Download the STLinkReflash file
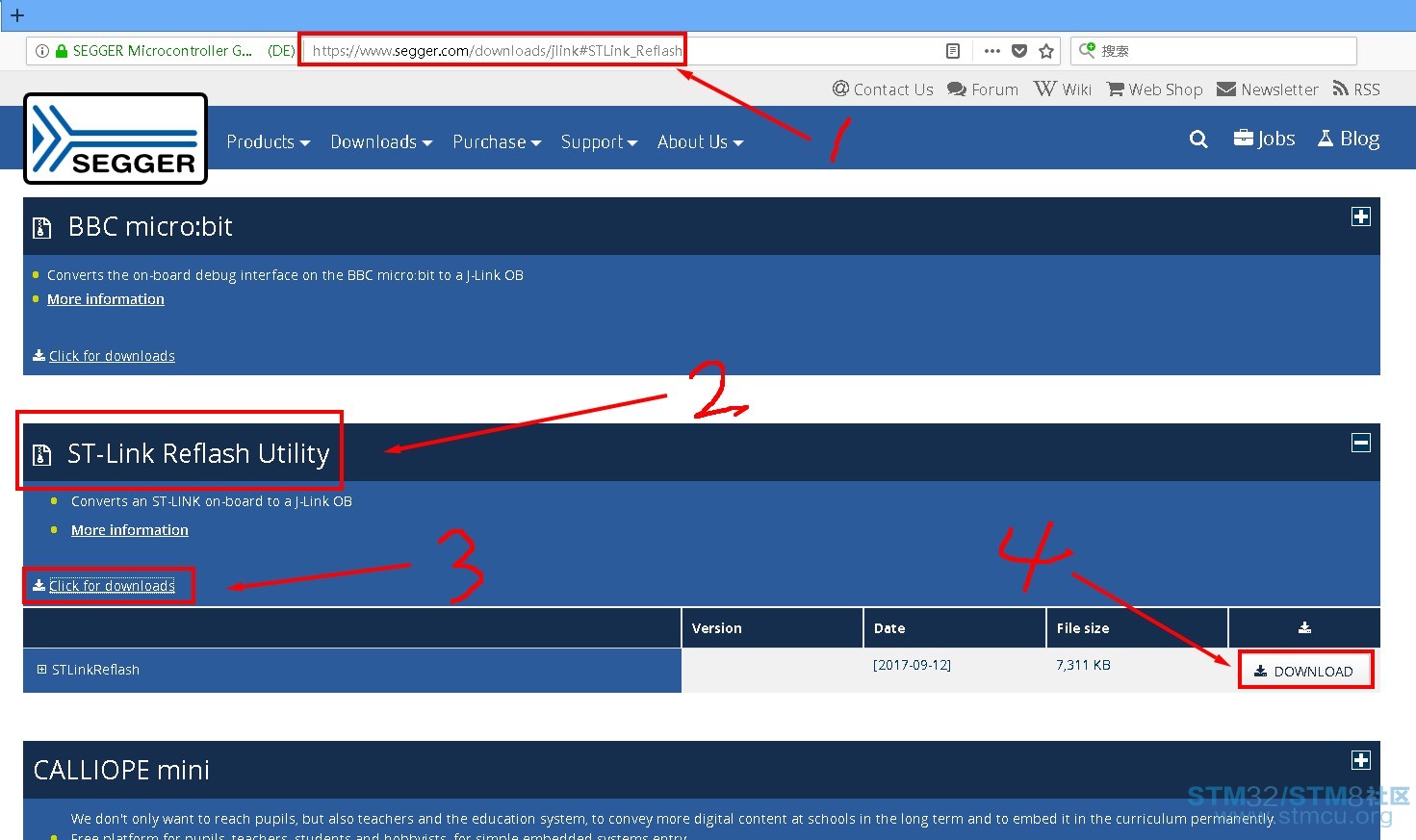Viewport: 1416px width, 840px height. click(1305, 671)
